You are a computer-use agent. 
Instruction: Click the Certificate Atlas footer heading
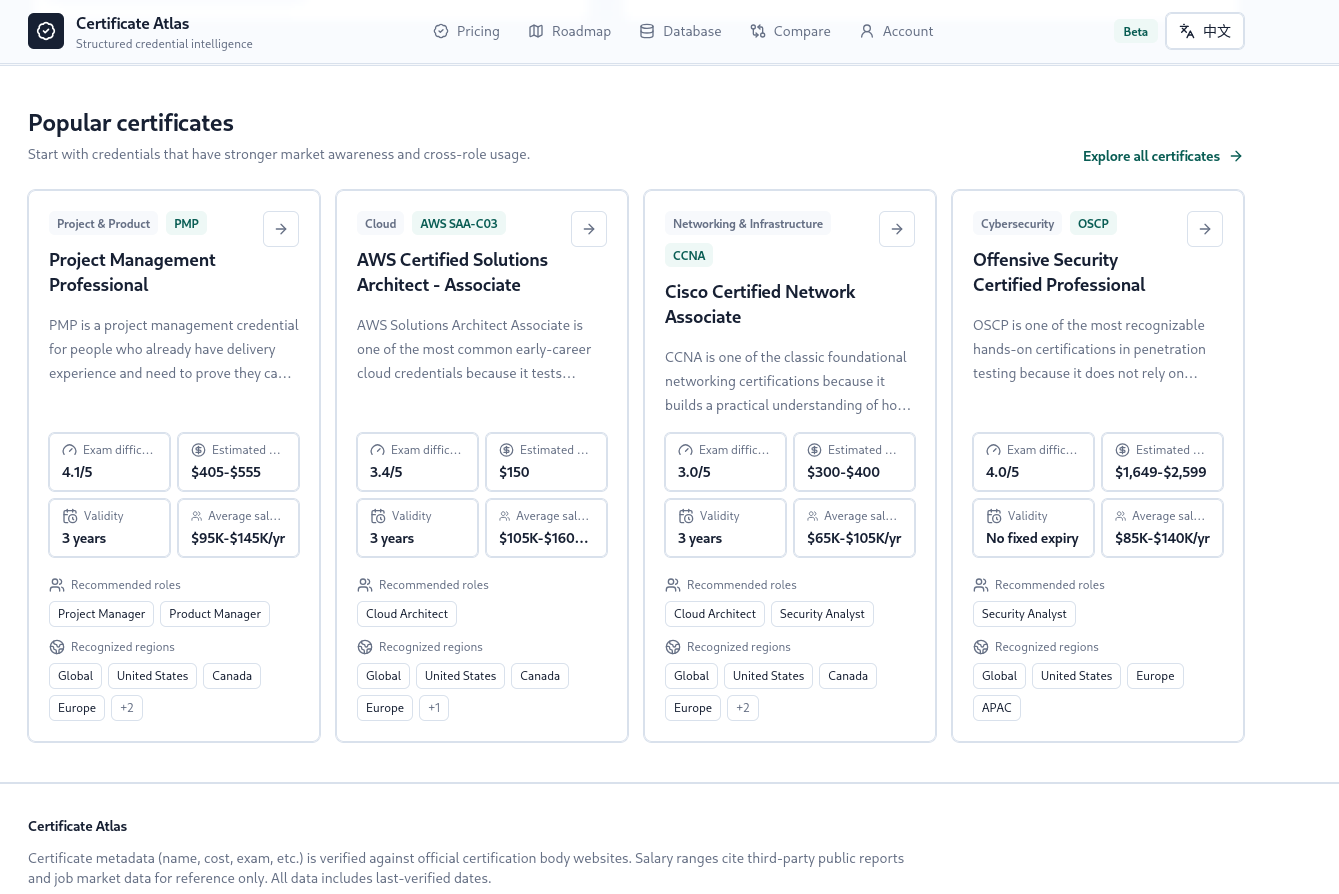point(78,826)
